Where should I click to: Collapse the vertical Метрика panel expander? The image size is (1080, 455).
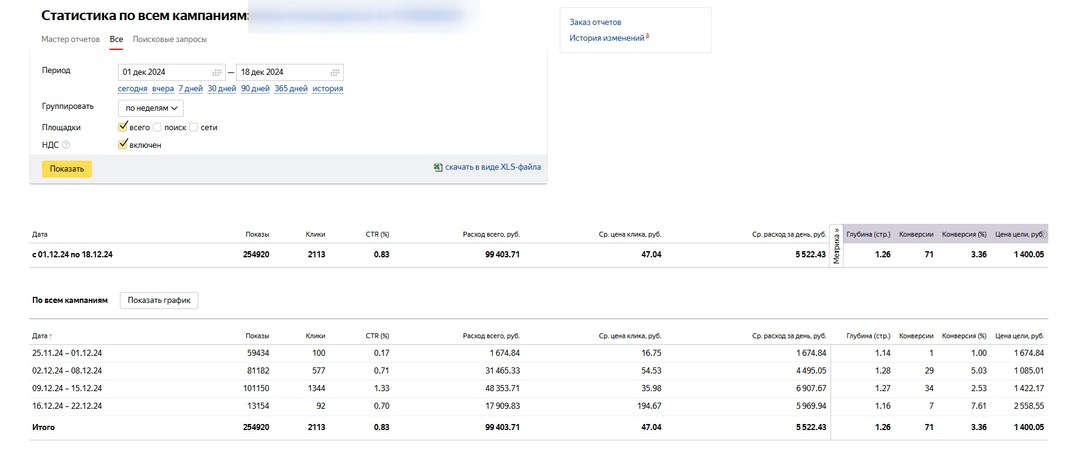(837, 246)
